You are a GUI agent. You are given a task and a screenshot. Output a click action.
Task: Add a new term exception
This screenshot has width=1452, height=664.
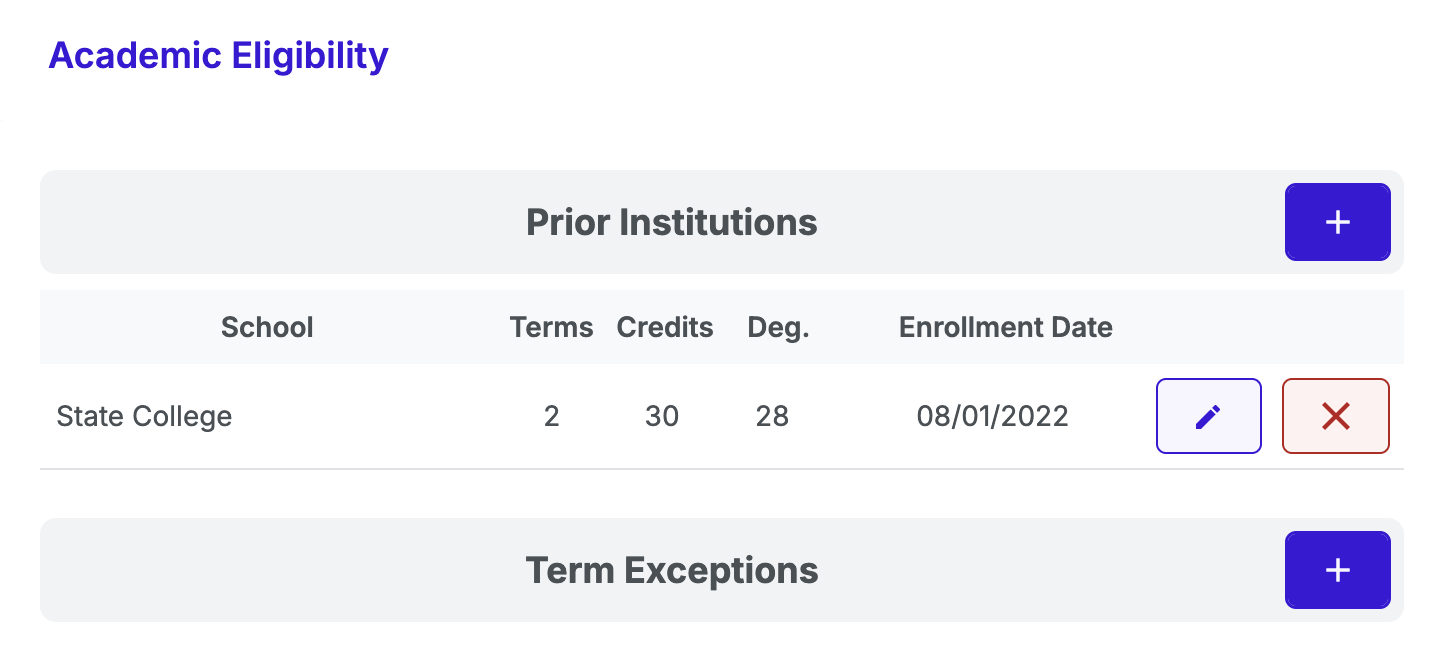click(1337, 570)
